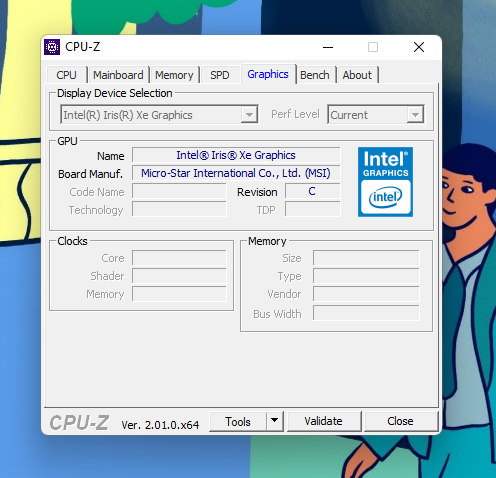
Task: Expand the Tools button dropdown arrow
Action: click(x=274, y=421)
